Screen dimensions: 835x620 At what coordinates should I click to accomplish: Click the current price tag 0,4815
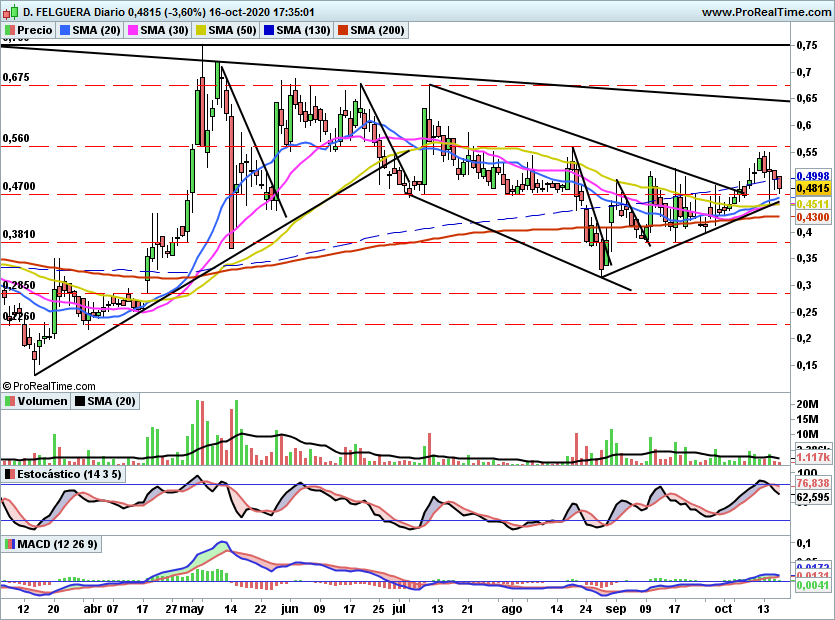[813, 188]
